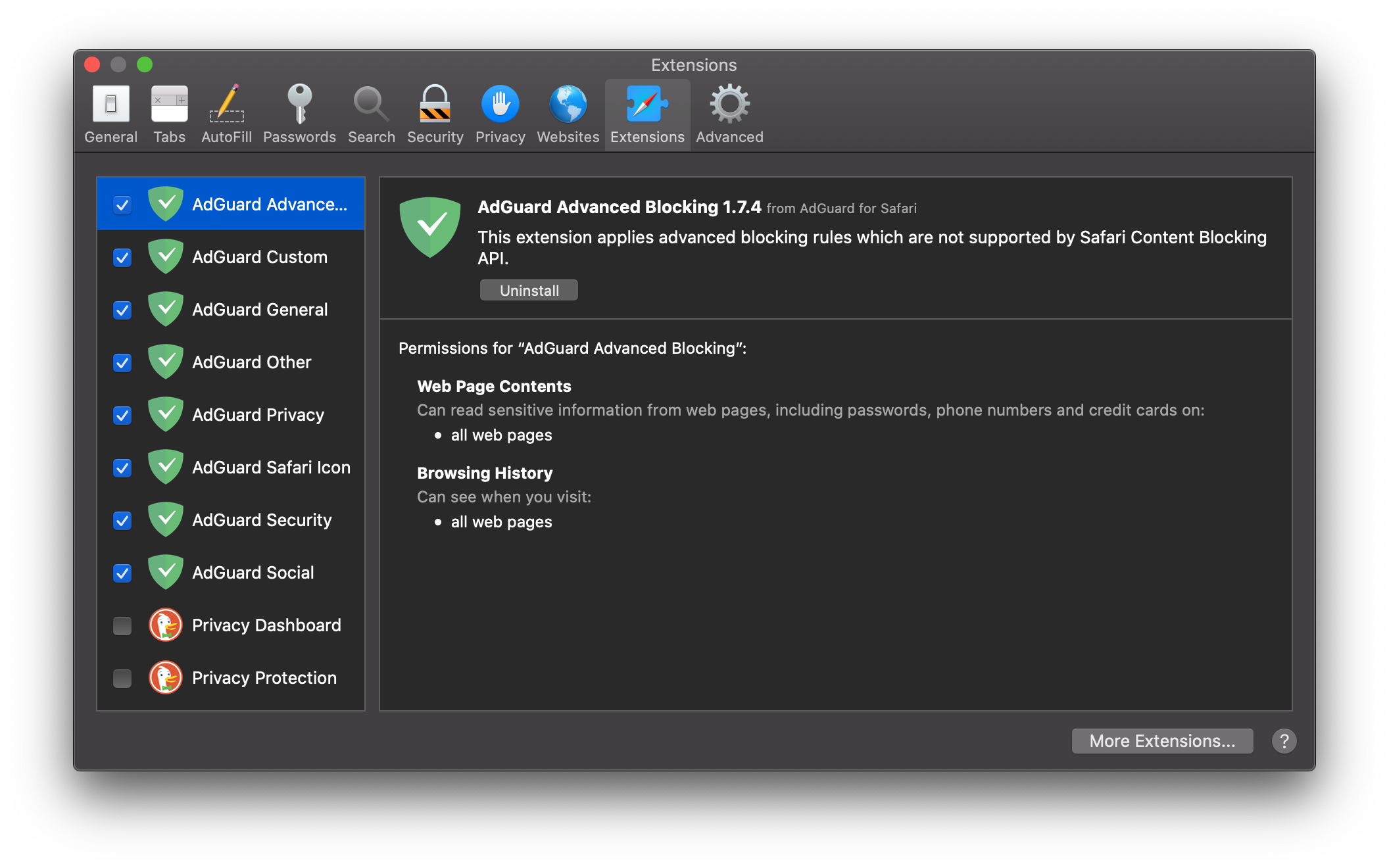Click the Extensions tab in toolbar
This screenshot has height=868, width=1389.
[647, 113]
